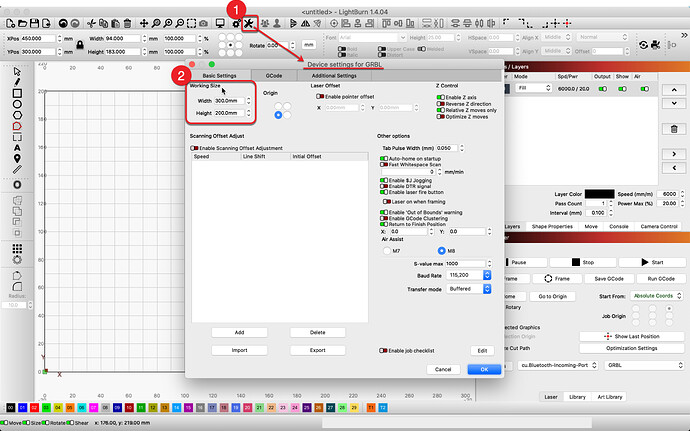Click the Cut scissors icon
Image resolution: width=690 pixels, height=431 pixels.
coord(91,23)
